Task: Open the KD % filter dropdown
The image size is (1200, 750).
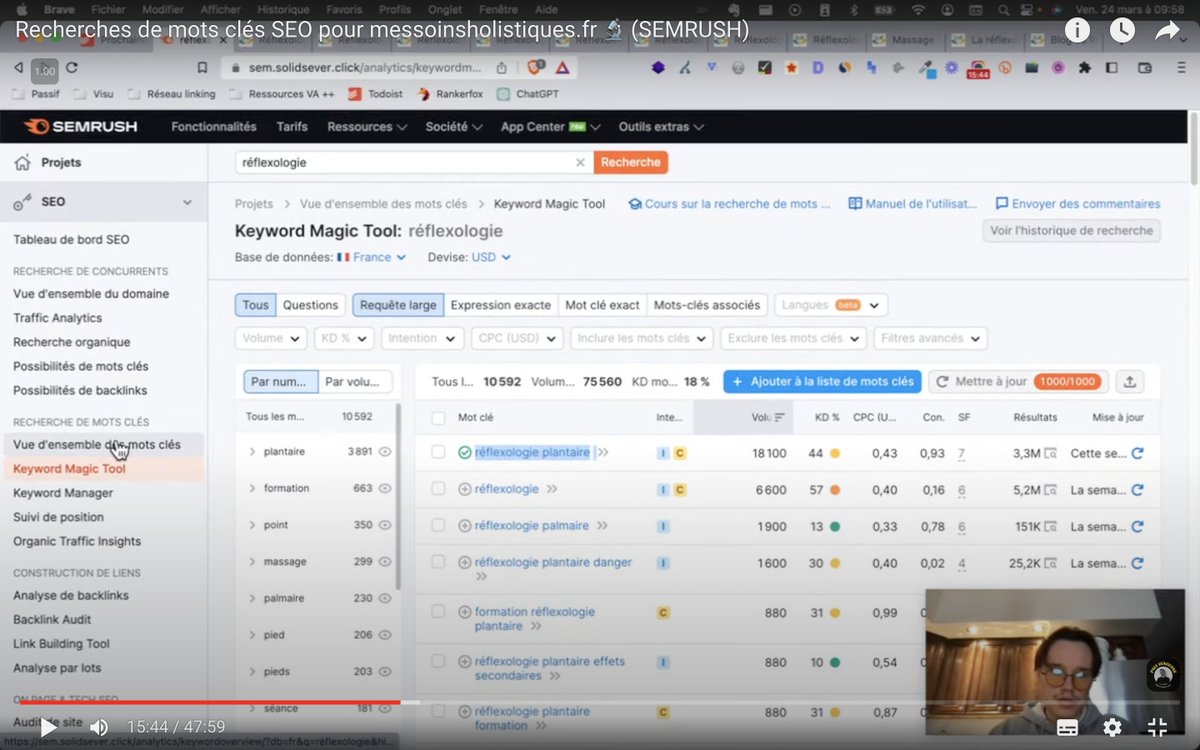Action: 344,338
